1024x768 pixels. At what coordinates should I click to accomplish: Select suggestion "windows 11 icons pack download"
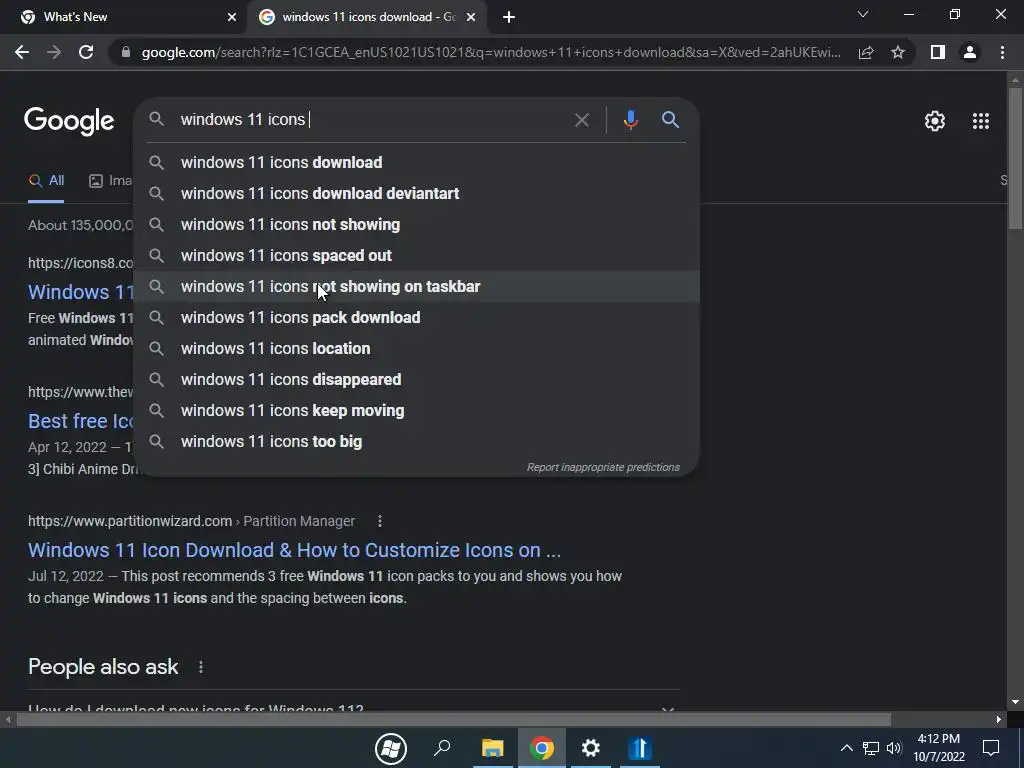(x=417, y=317)
